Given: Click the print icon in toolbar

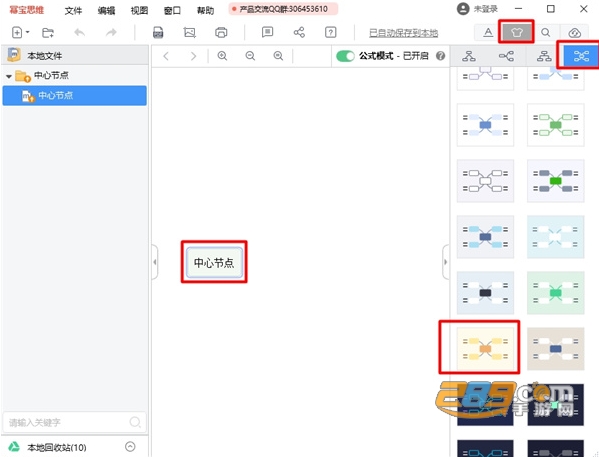Looking at the screenshot, I should pyautogui.click(x=221, y=32).
